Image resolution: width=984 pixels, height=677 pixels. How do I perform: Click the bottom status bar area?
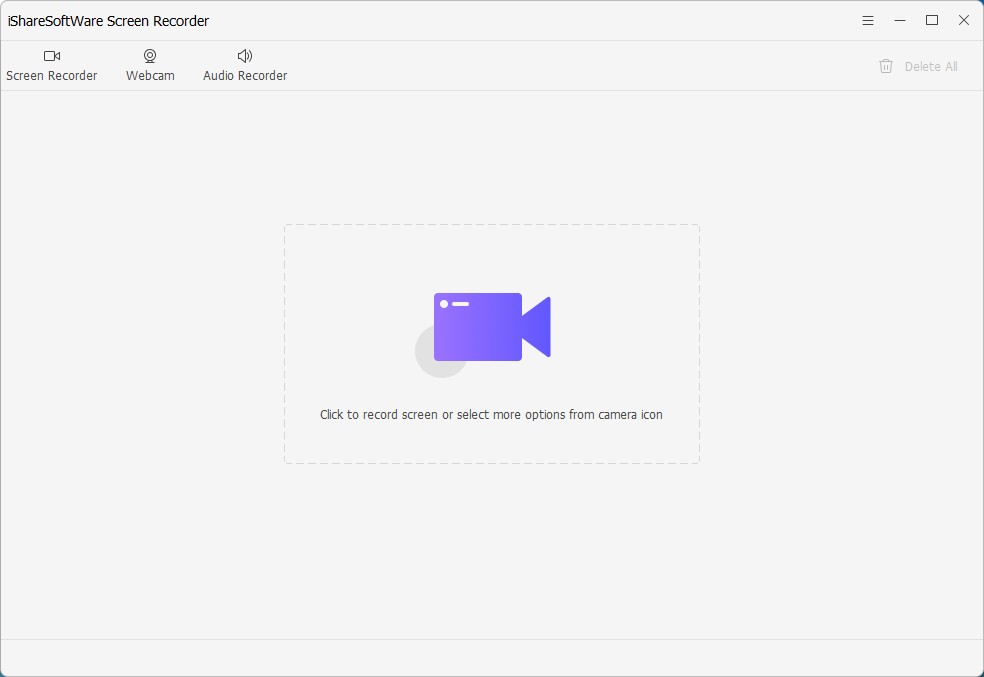[x=491, y=657]
